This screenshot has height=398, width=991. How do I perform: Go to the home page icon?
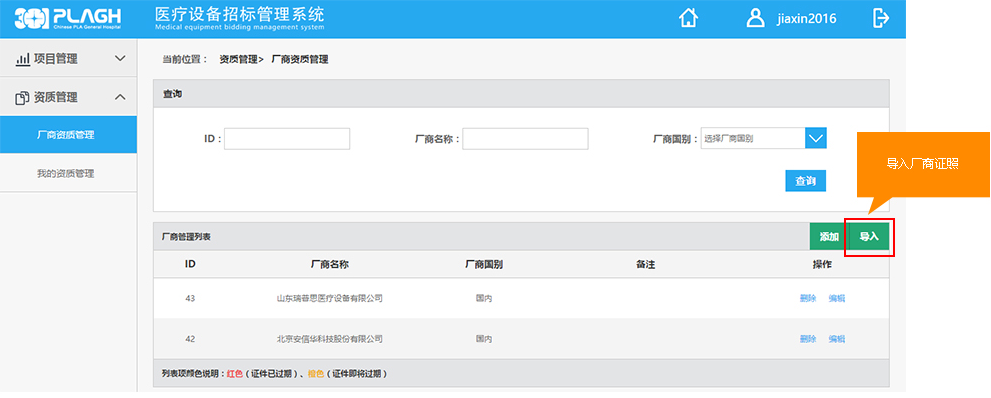pos(688,18)
